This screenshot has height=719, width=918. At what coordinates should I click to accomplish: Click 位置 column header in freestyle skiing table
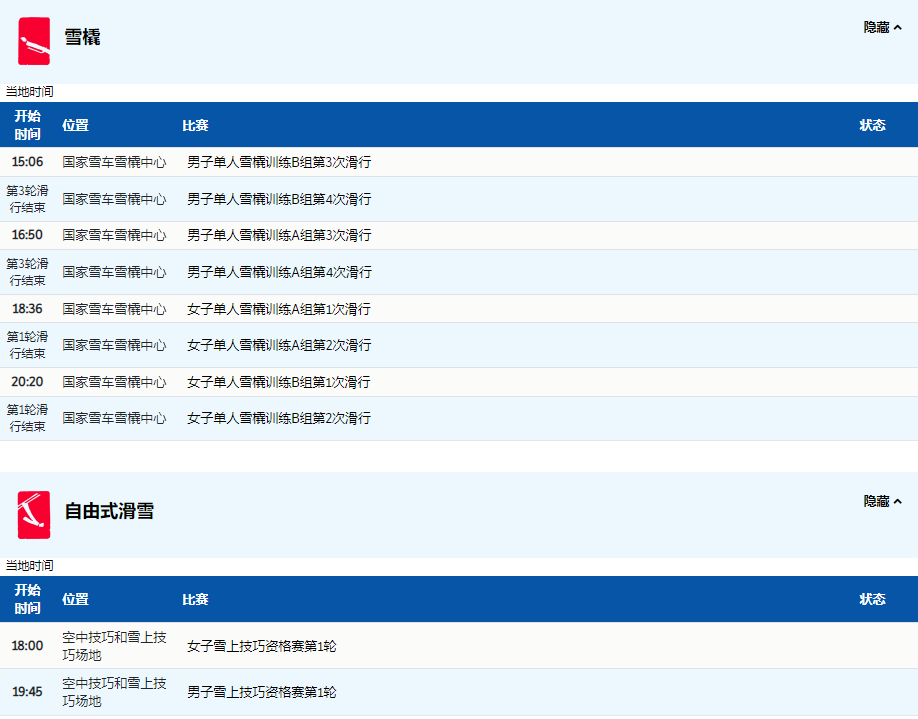(75, 599)
